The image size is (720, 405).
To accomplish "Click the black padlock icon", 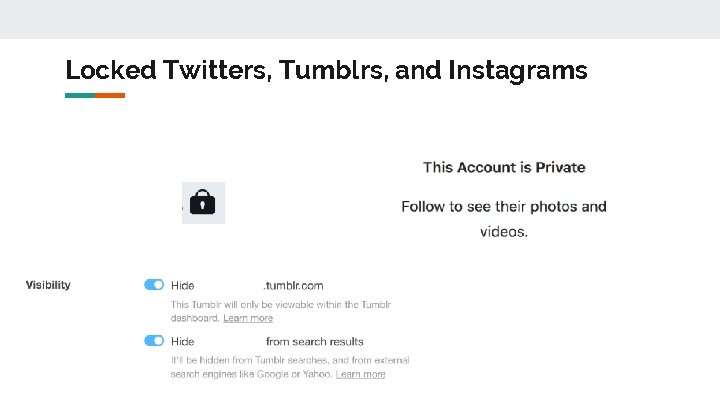I will (x=203, y=203).
